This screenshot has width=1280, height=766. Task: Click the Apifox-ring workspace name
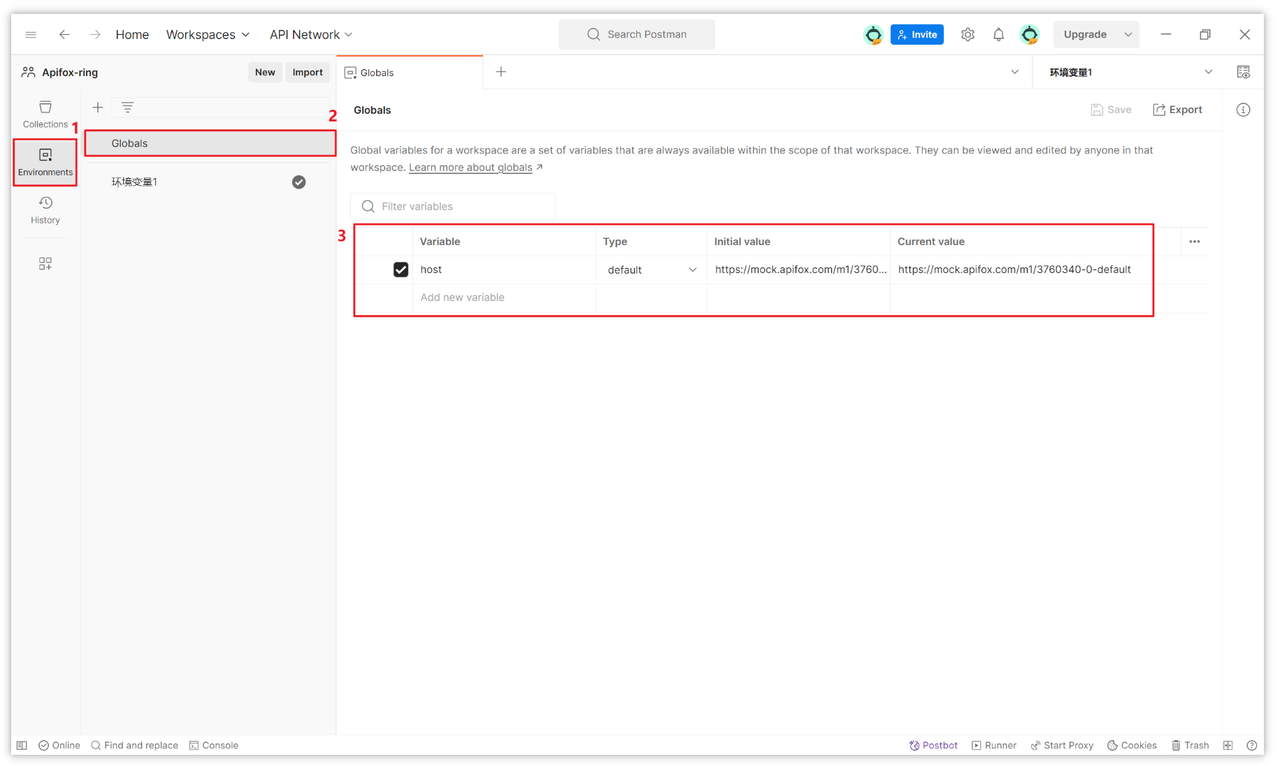coord(70,72)
